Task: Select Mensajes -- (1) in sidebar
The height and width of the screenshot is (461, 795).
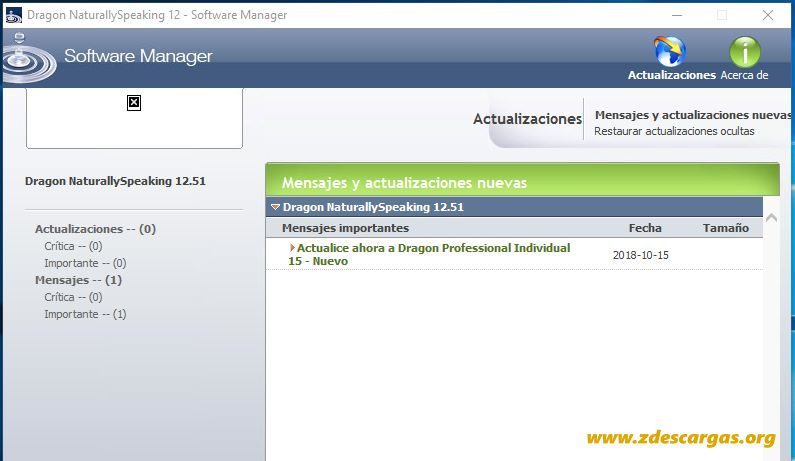Action: tap(78, 280)
